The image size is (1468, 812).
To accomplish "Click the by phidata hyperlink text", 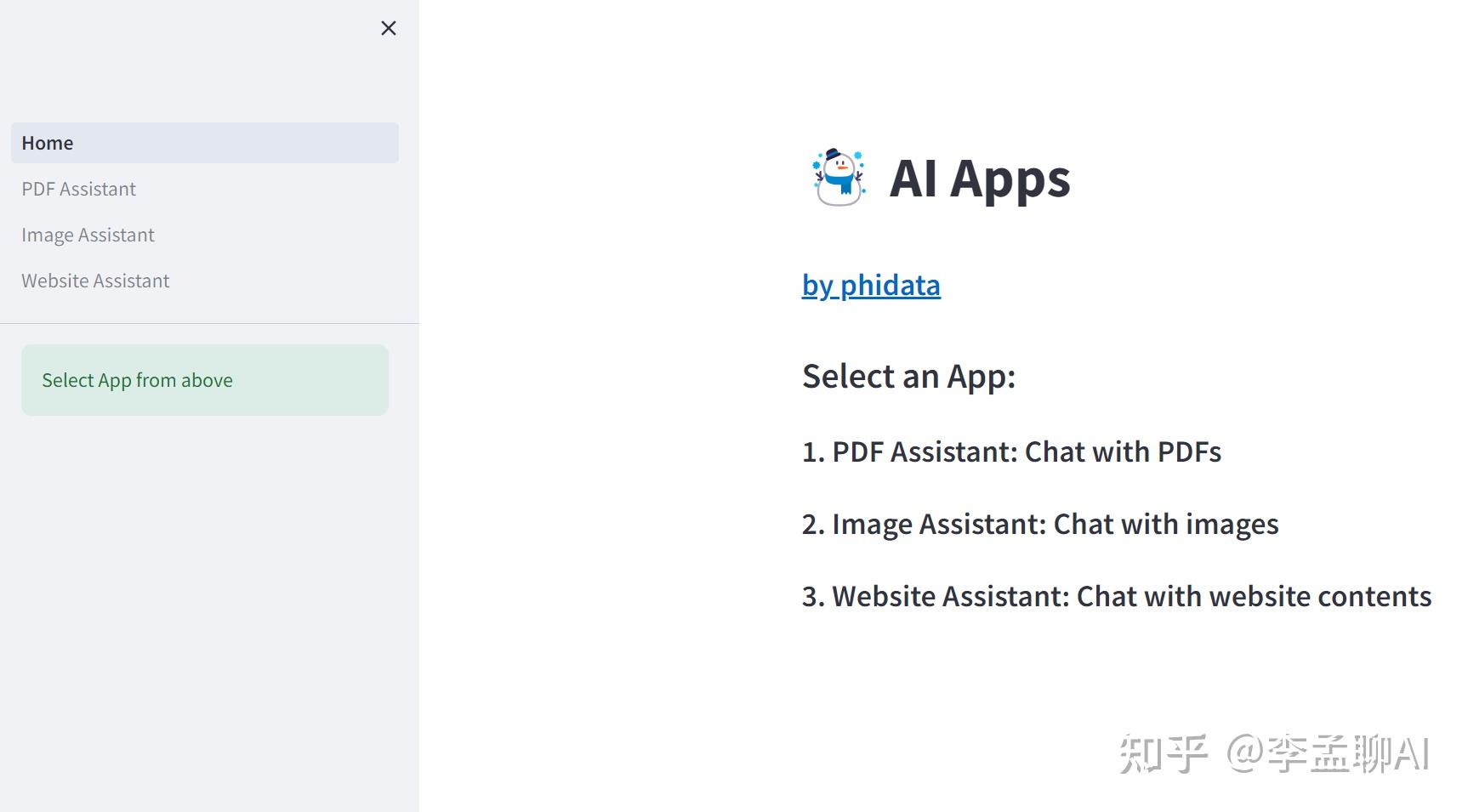I will coord(870,285).
